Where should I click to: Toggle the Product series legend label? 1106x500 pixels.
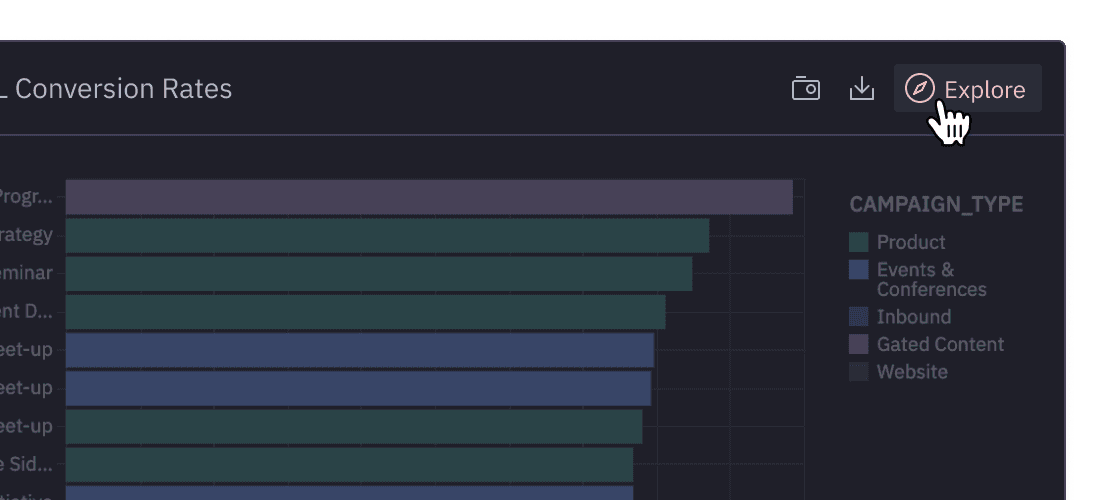tap(910, 242)
